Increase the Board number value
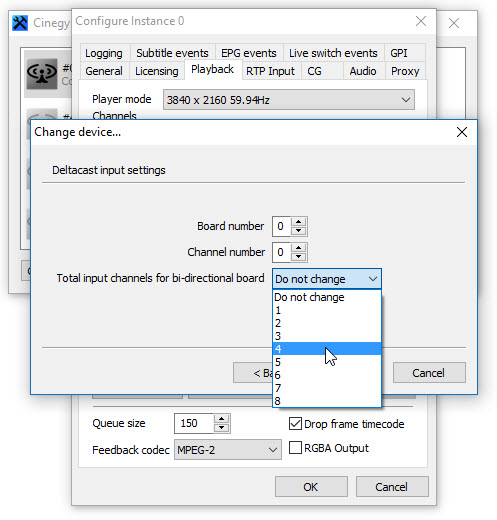Image resolution: width=497 pixels, height=520 pixels. [x=298, y=222]
